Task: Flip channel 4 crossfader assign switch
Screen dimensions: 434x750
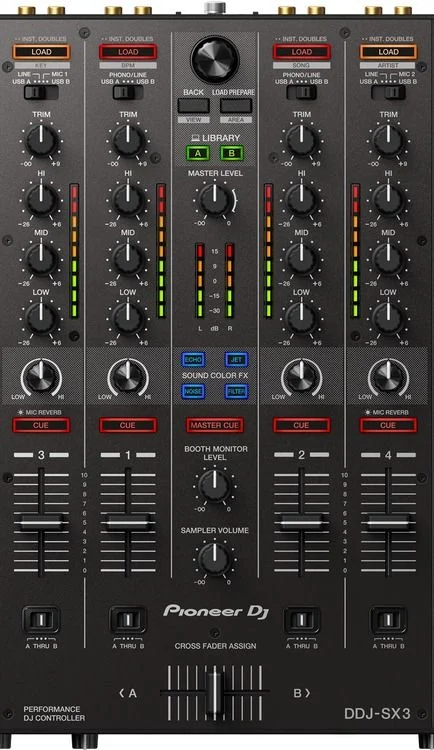Action: 388,620
